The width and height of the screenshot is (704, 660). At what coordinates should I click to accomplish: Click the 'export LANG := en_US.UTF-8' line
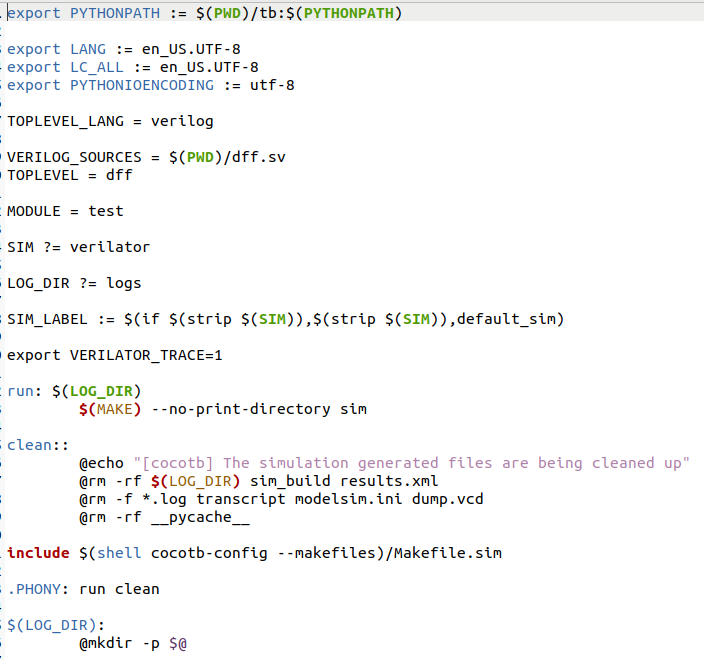[124, 49]
